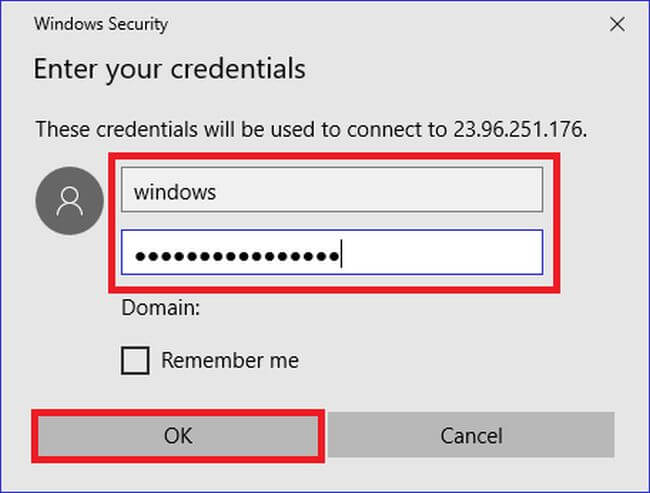Click the letter w starting the username
Image resolution: width=650 pixels, height=493 pixels.
pos(140,192)
